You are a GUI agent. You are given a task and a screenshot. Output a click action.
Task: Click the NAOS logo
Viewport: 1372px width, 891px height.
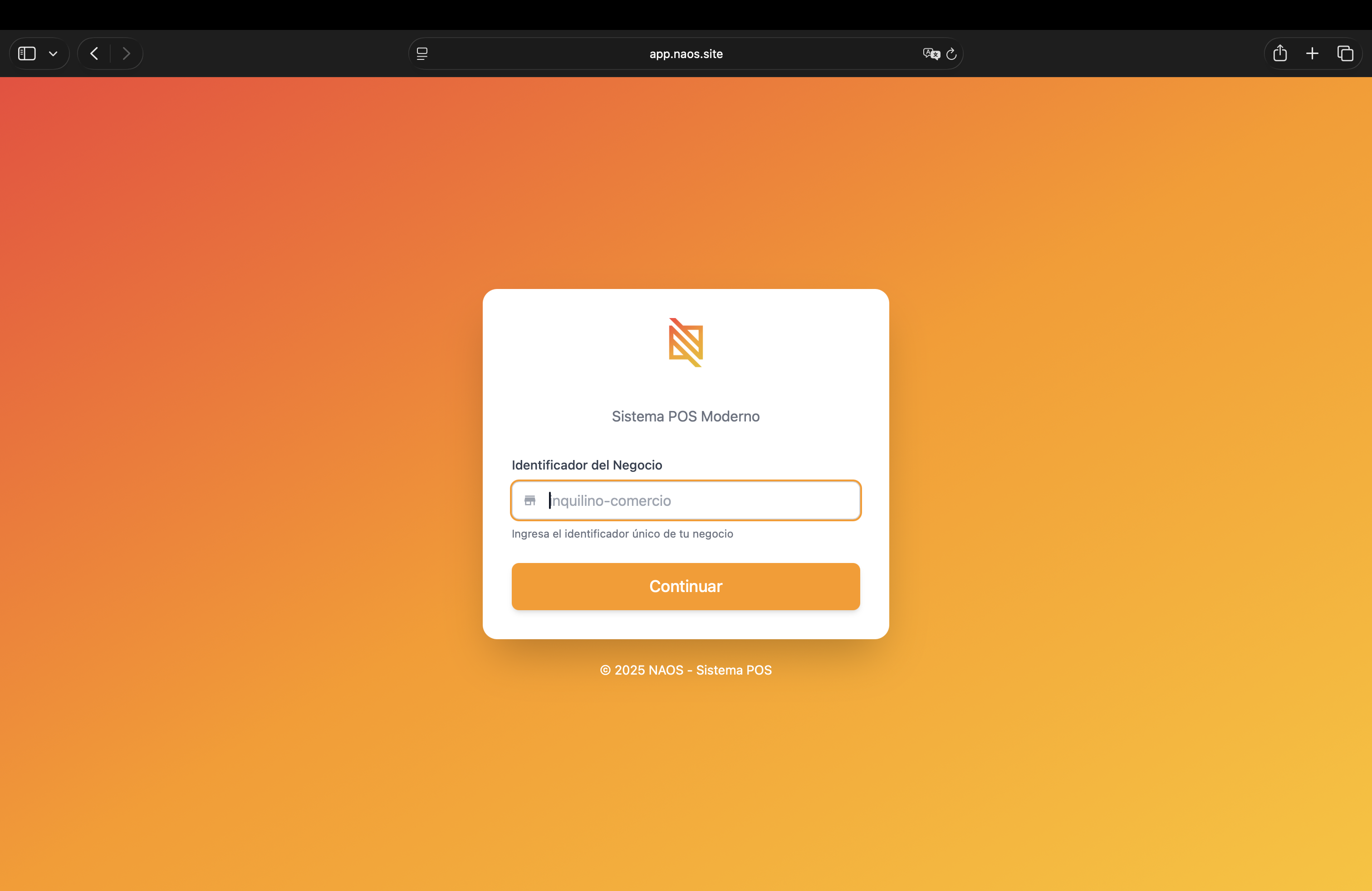tap(686, 343)
